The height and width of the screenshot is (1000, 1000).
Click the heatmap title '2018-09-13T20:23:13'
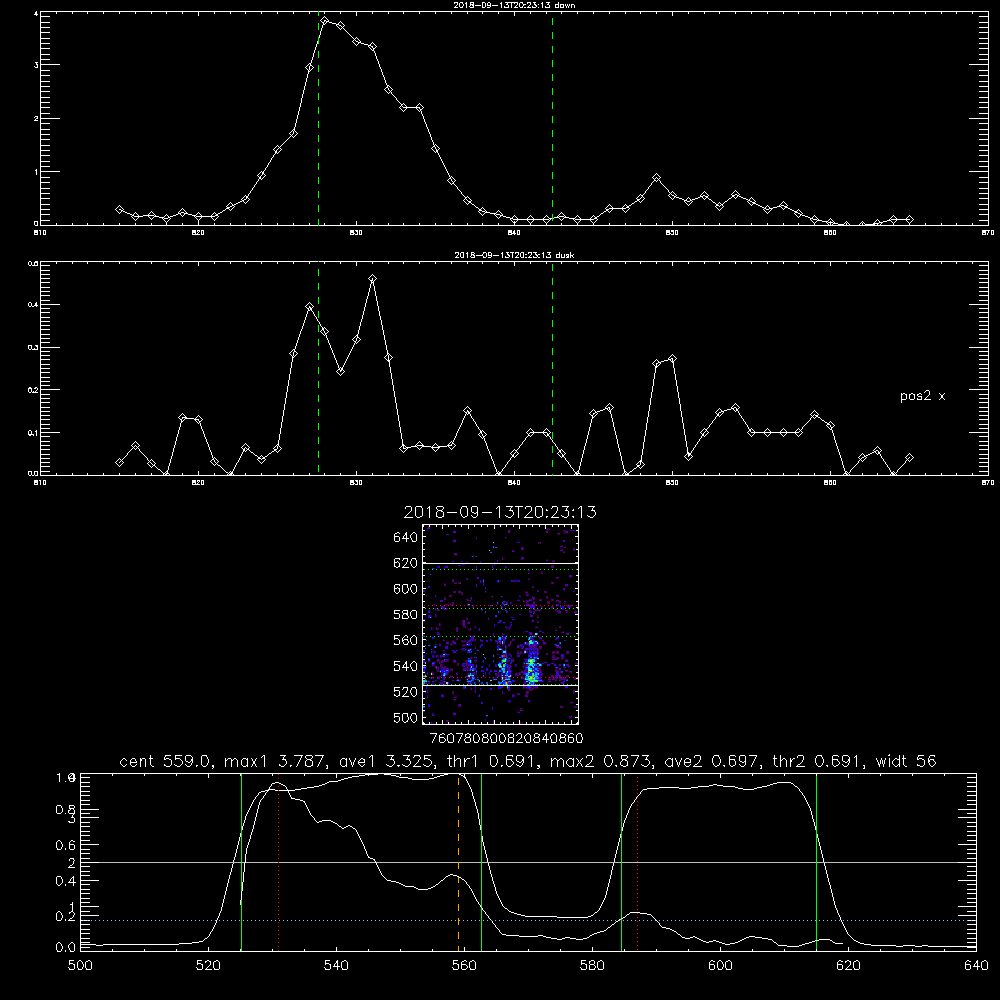500,512
